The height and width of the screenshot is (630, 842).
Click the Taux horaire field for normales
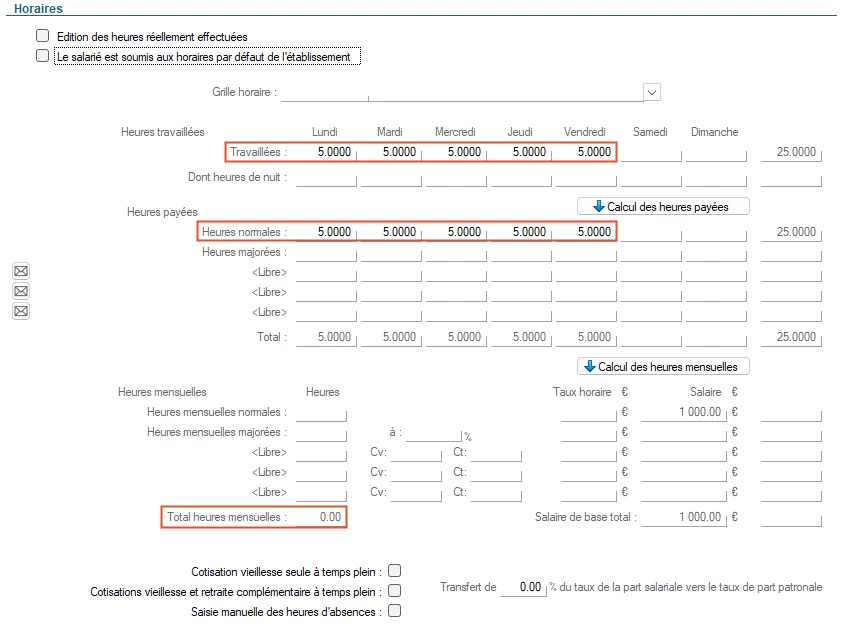(589, 412)
